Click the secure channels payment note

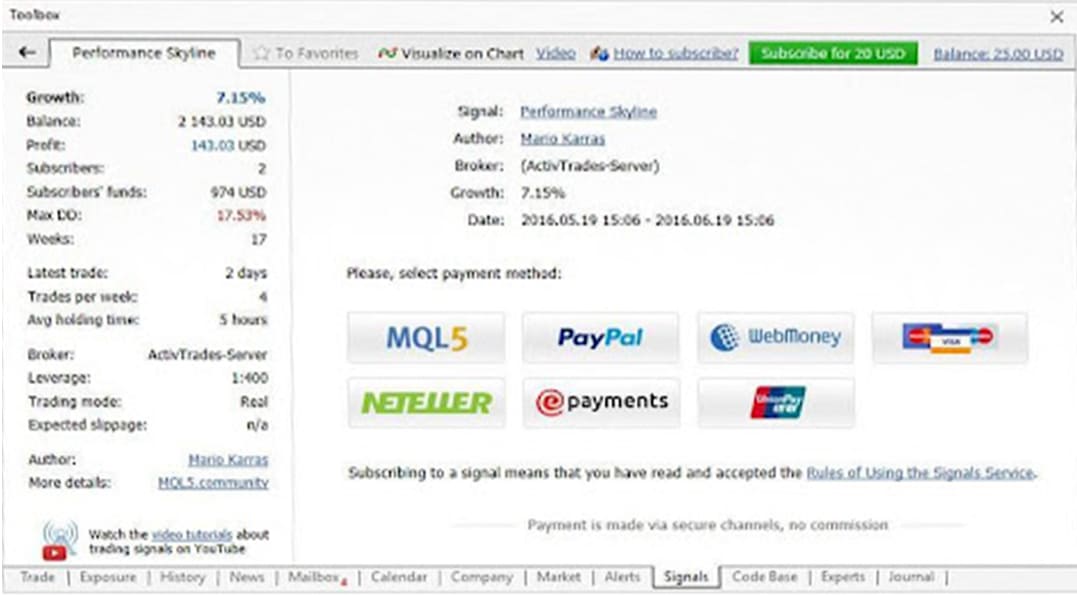click(x=707, y=525)
